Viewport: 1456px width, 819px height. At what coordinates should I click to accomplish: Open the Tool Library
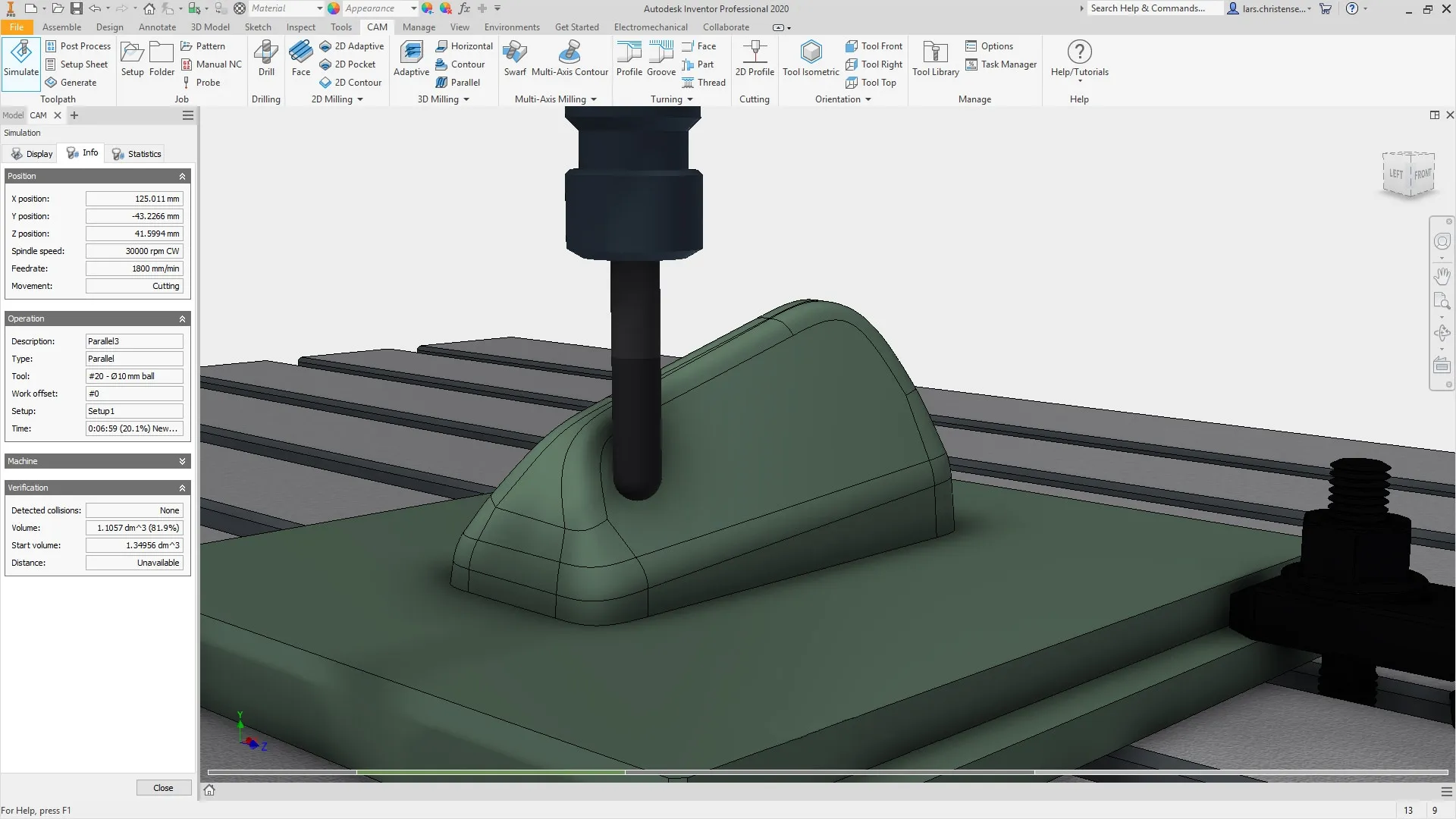(x=935, y=61)
